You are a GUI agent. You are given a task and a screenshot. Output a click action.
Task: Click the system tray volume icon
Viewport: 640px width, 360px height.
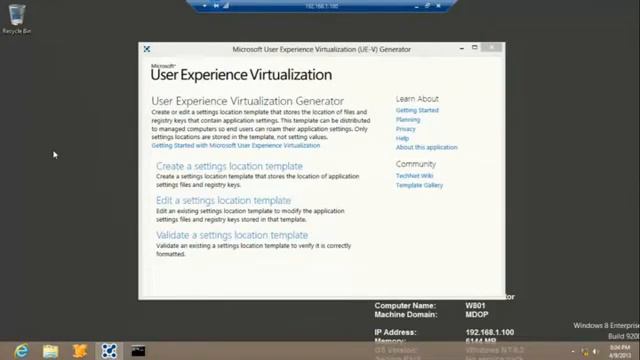(596, 351)
